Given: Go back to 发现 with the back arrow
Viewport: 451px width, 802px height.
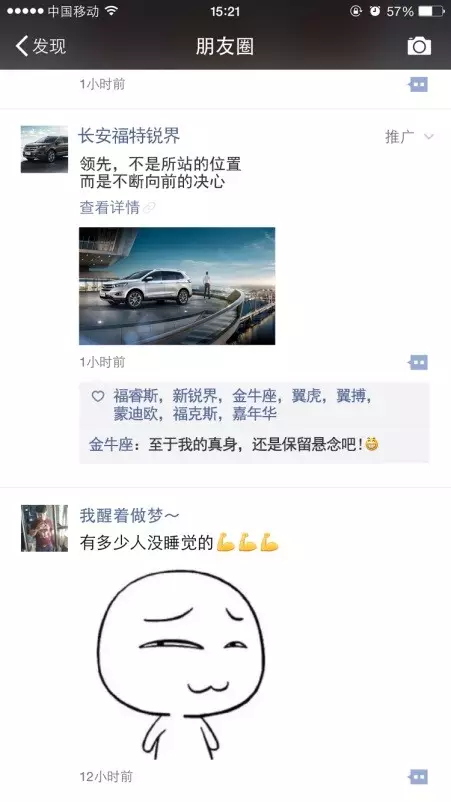Looking at the screenshot, I should tap(41, 46).
